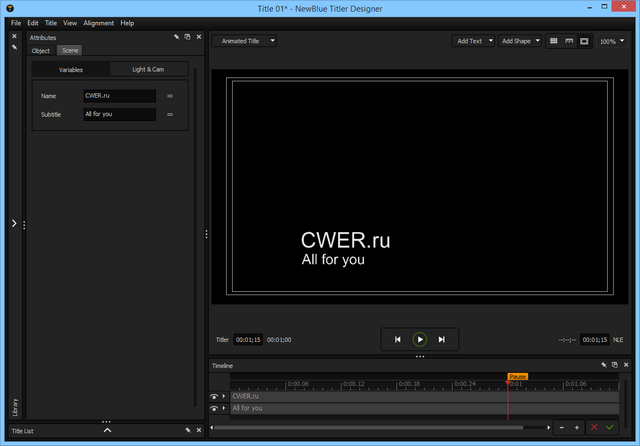
Task: Zoom in timeline with plus button
Action: click(x=576, y=427)
